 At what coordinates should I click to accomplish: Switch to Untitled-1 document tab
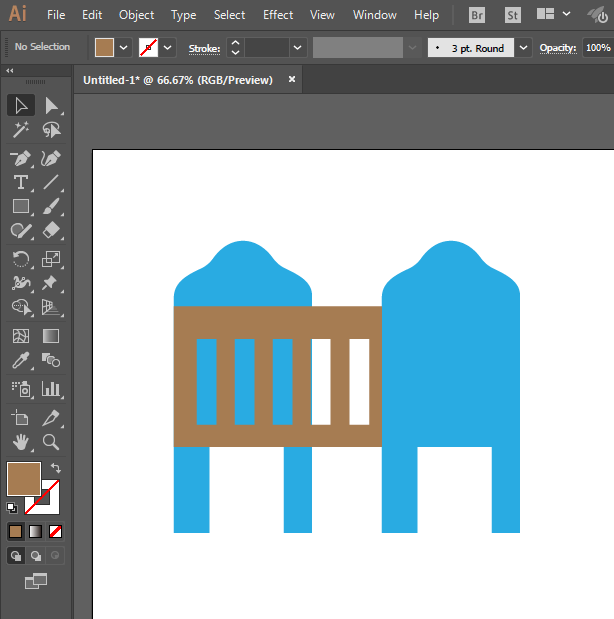click(x=177, y=80)
